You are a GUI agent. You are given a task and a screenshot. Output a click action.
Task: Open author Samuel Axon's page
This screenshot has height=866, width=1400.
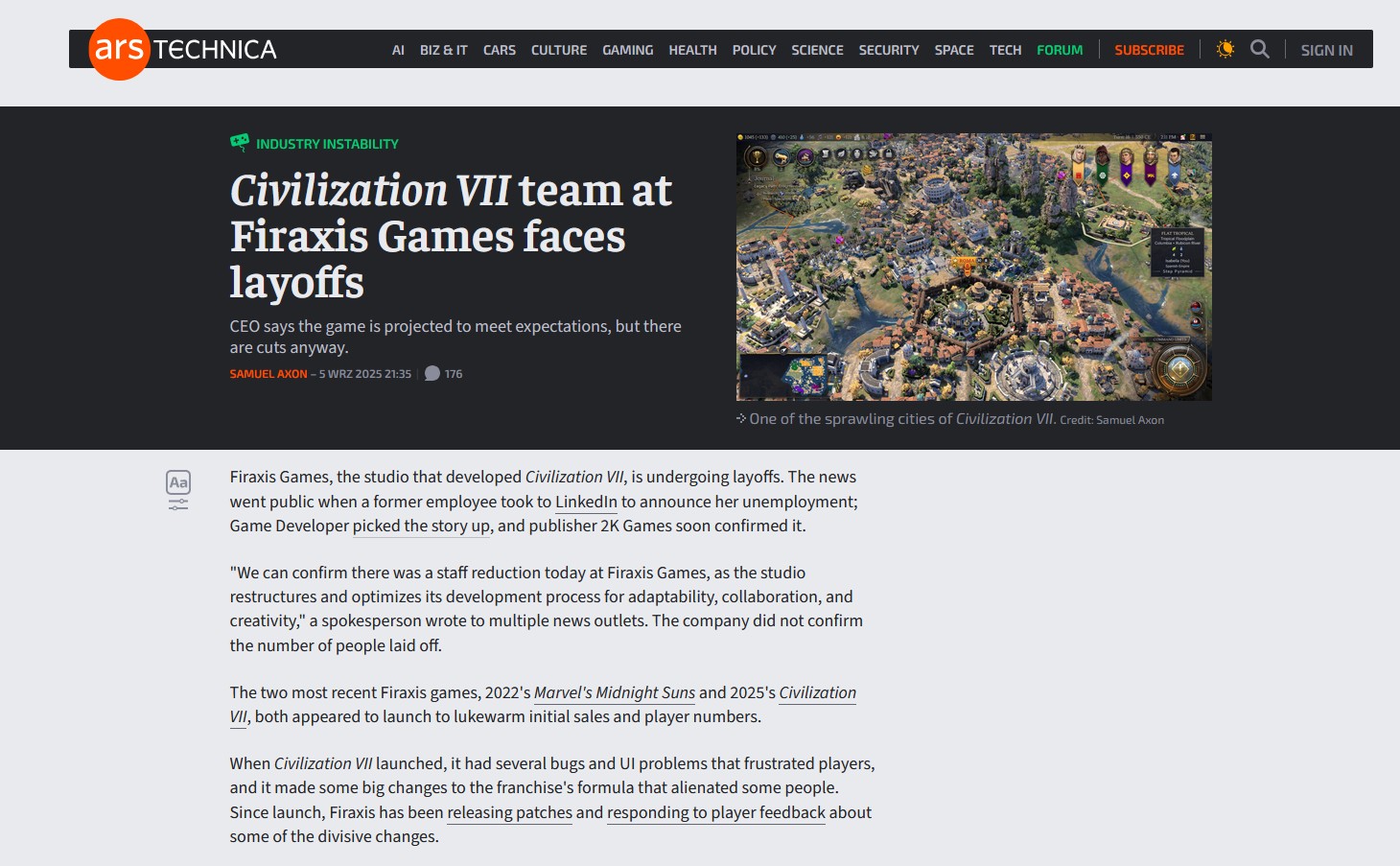(268, 374)
